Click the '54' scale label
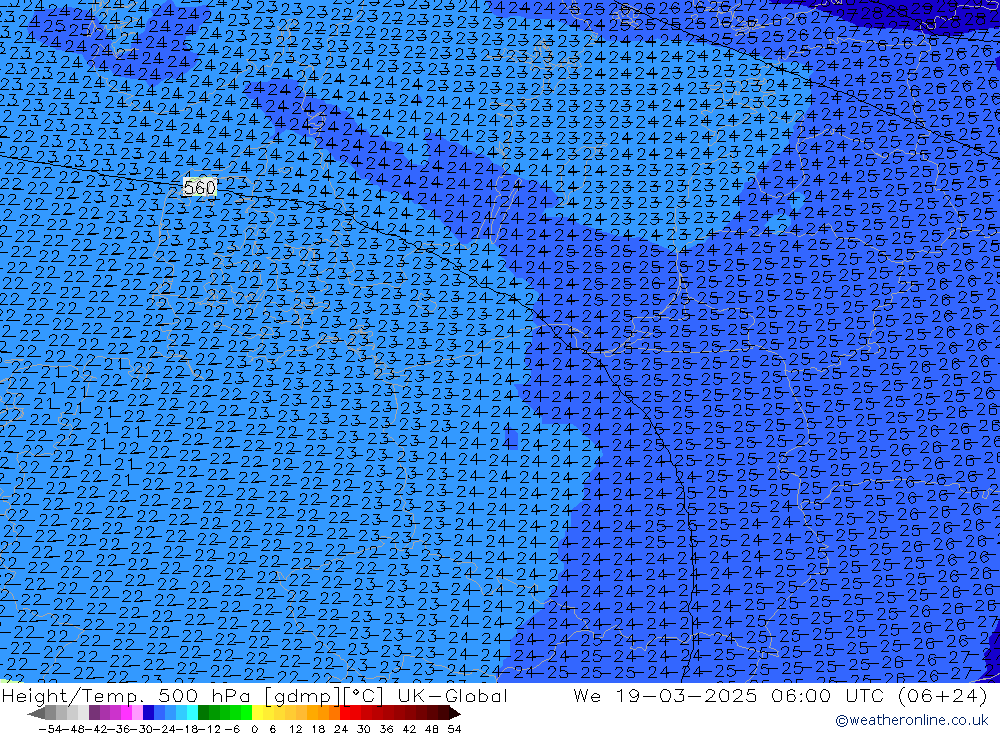 tap(454, 729)
